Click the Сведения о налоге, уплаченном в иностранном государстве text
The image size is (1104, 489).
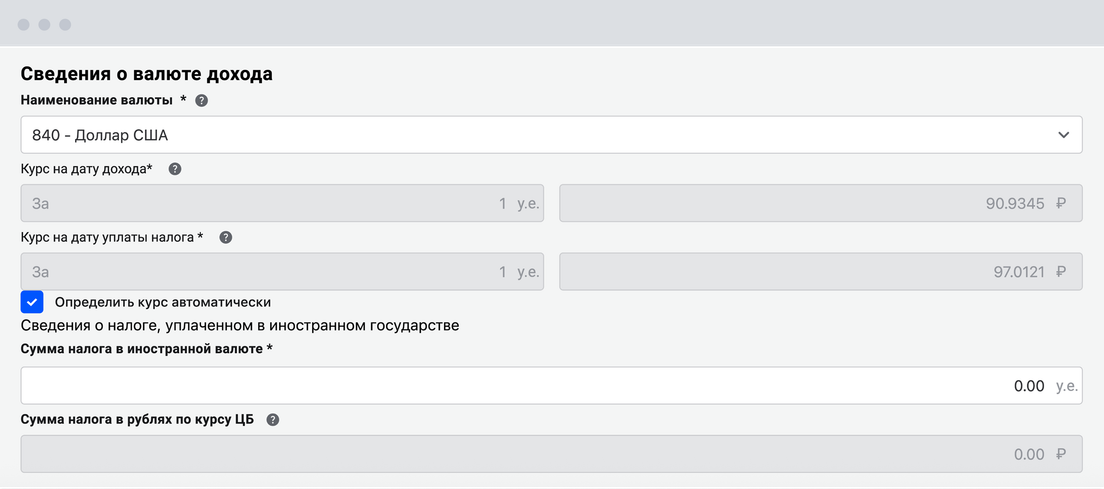pyautogui.click(x=240, y=326)
